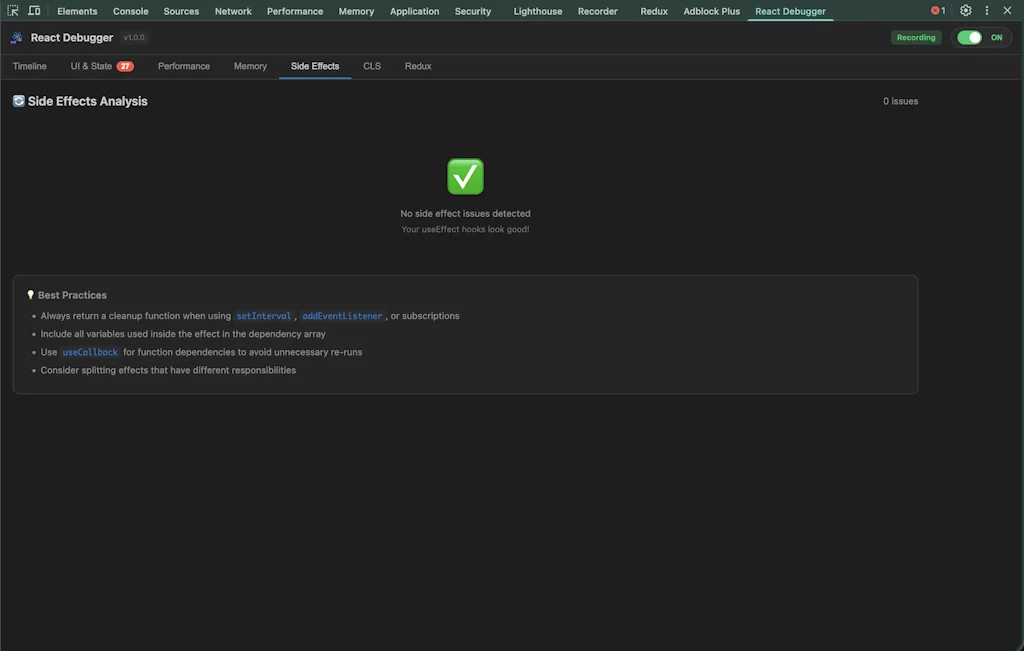Switch to the Timeline subtab
The height and width of the screenshot is (651, 1024).
pos(30,65)
